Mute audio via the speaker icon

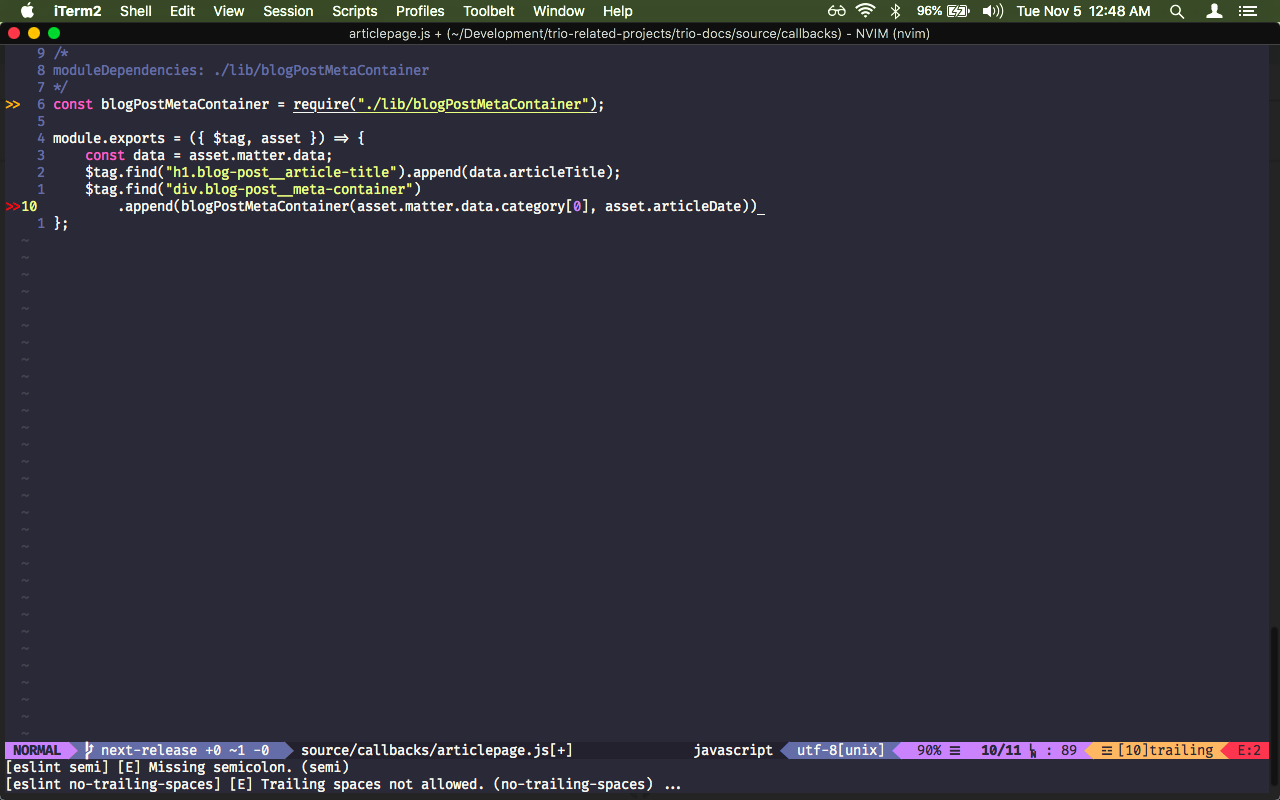pyautogui.click(x=993, y=11)
